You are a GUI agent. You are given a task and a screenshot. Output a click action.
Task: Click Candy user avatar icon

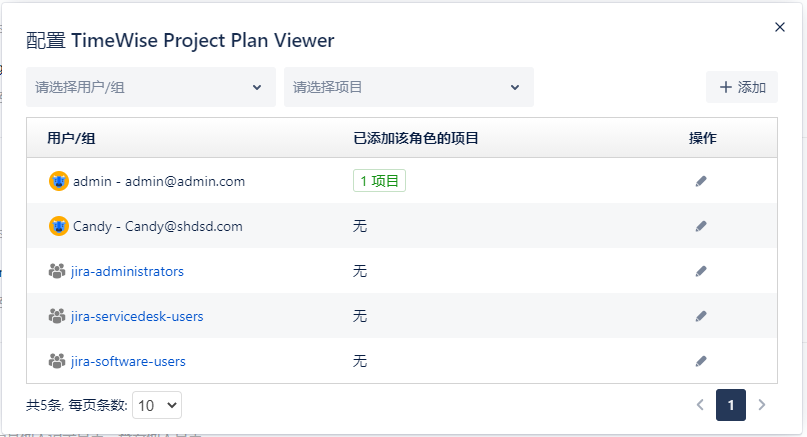tap(59, 226)
